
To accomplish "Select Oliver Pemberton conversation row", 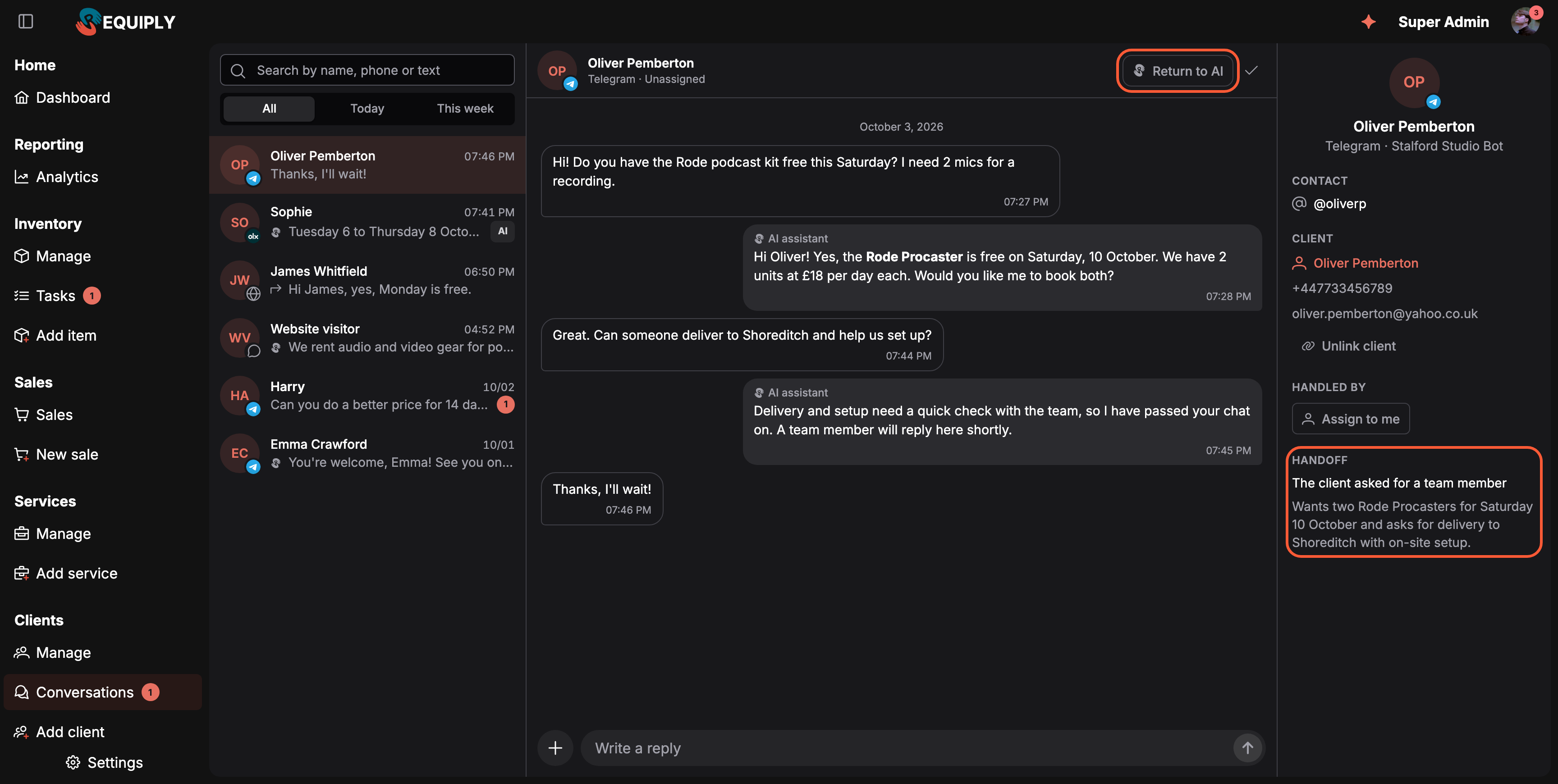I will [x=367, y=164].
